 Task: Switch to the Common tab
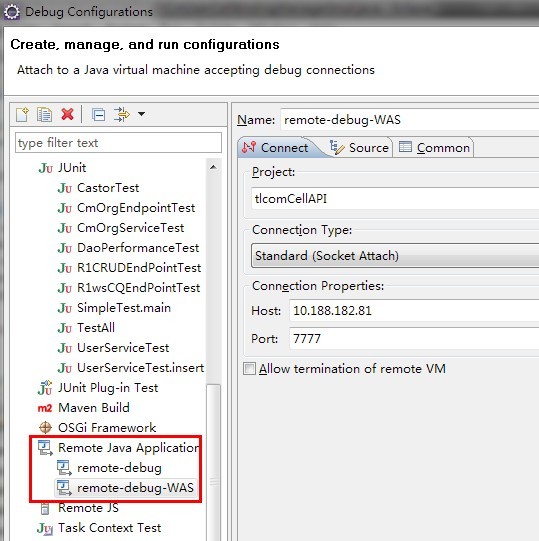click(434, 148)
